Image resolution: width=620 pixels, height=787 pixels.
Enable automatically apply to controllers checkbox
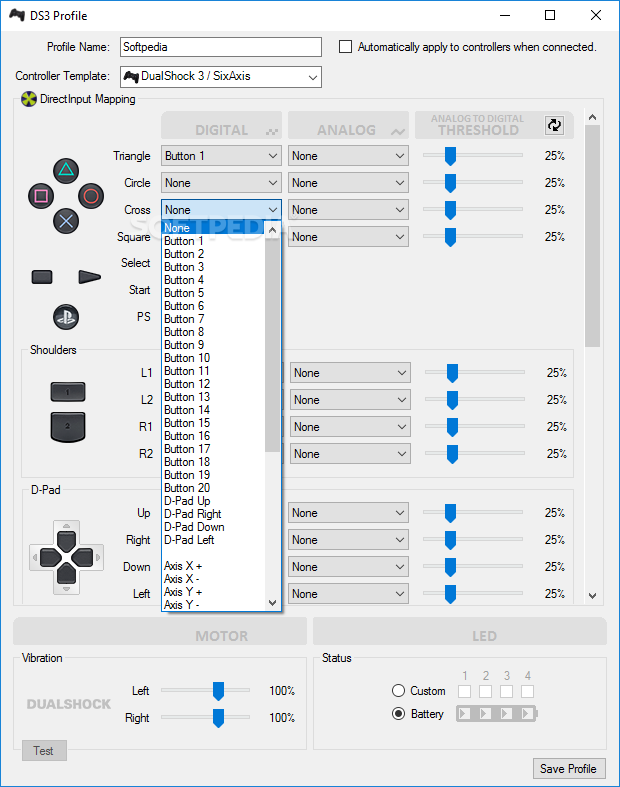click(345, 47)
